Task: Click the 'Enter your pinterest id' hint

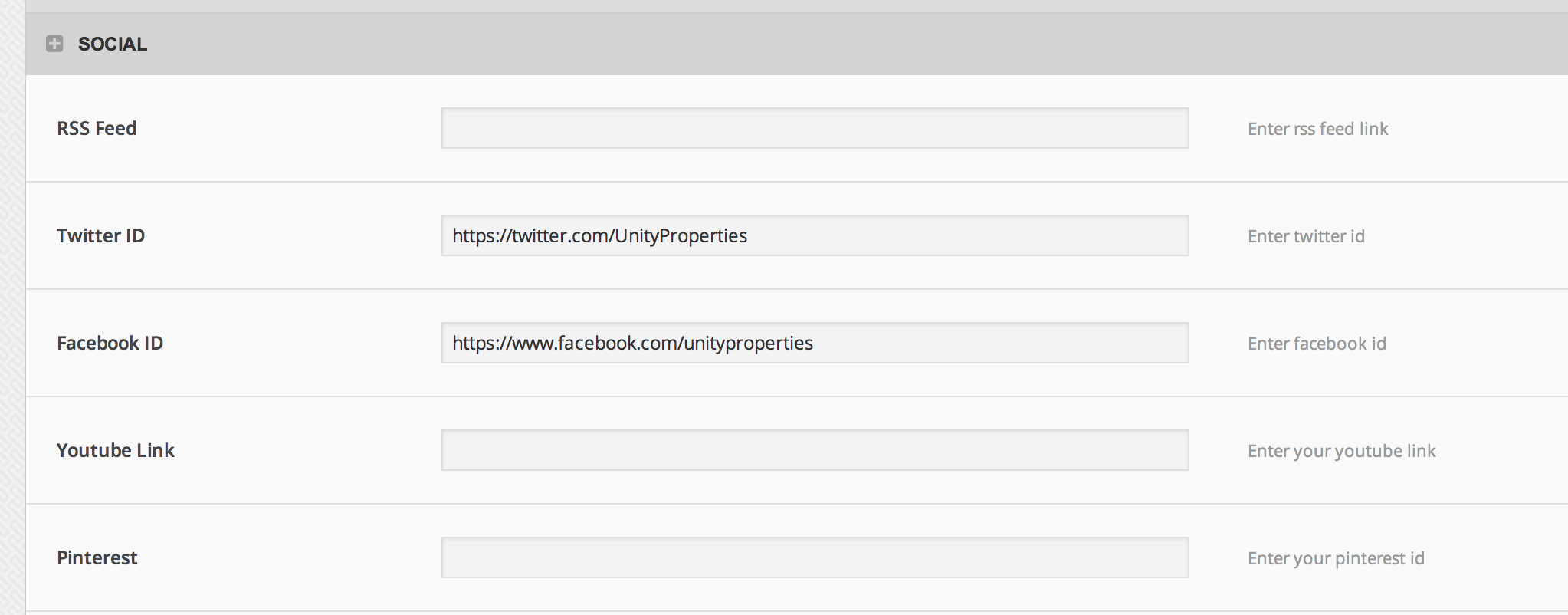Action: click(1336, 558)
